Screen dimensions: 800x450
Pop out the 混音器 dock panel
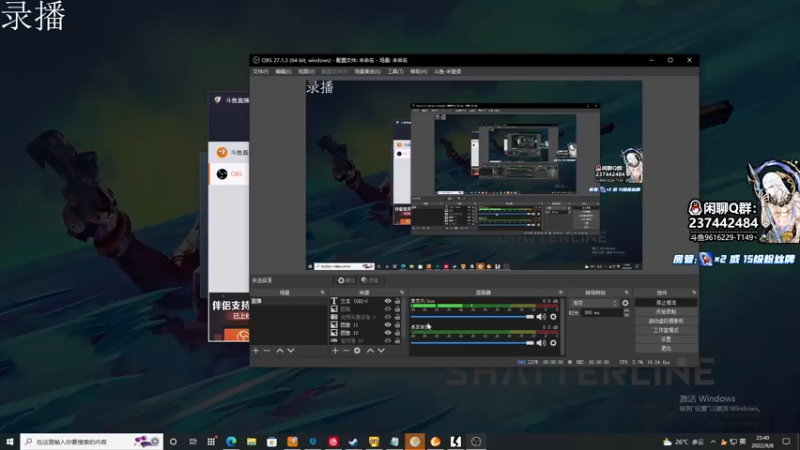click(x=561, y=292)
